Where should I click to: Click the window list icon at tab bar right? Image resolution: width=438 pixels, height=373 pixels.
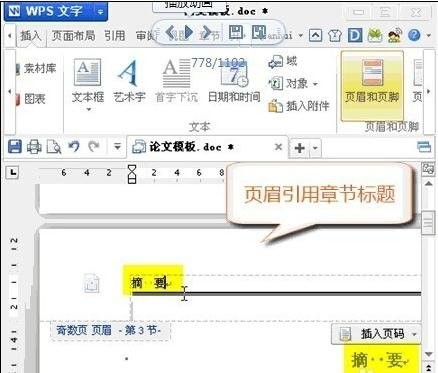coord(424,147)
